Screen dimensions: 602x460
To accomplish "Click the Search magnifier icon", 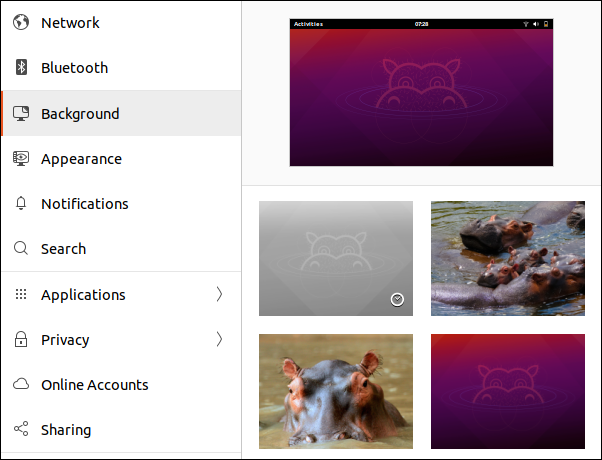I will [20, 249].
